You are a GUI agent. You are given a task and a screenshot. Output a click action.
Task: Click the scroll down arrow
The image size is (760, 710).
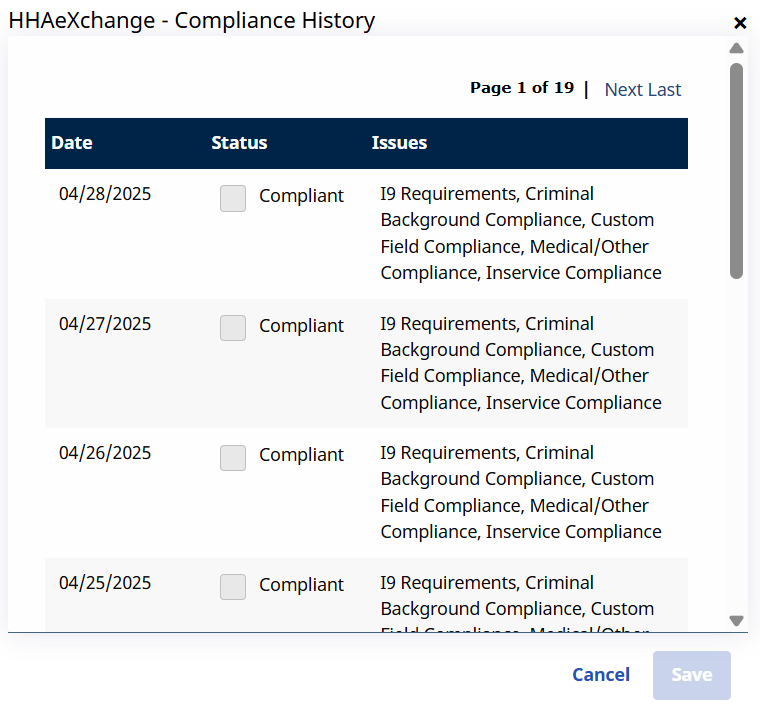click(737, 621)
